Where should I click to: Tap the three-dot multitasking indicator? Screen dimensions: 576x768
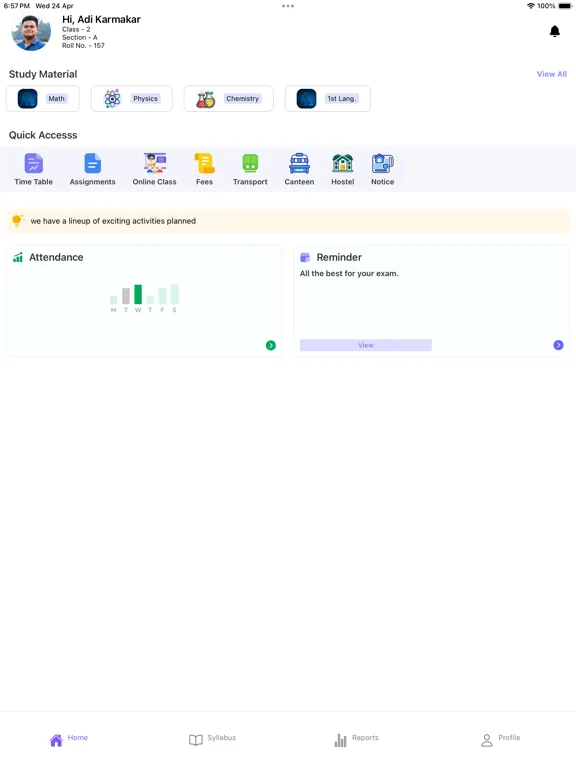288,6
